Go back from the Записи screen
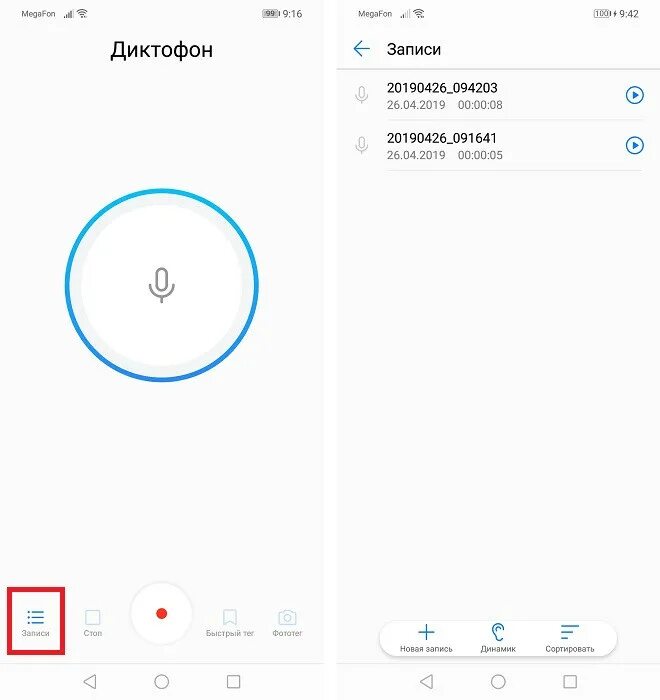The height and width of the screenshot is (700, 660). [361, 49]
